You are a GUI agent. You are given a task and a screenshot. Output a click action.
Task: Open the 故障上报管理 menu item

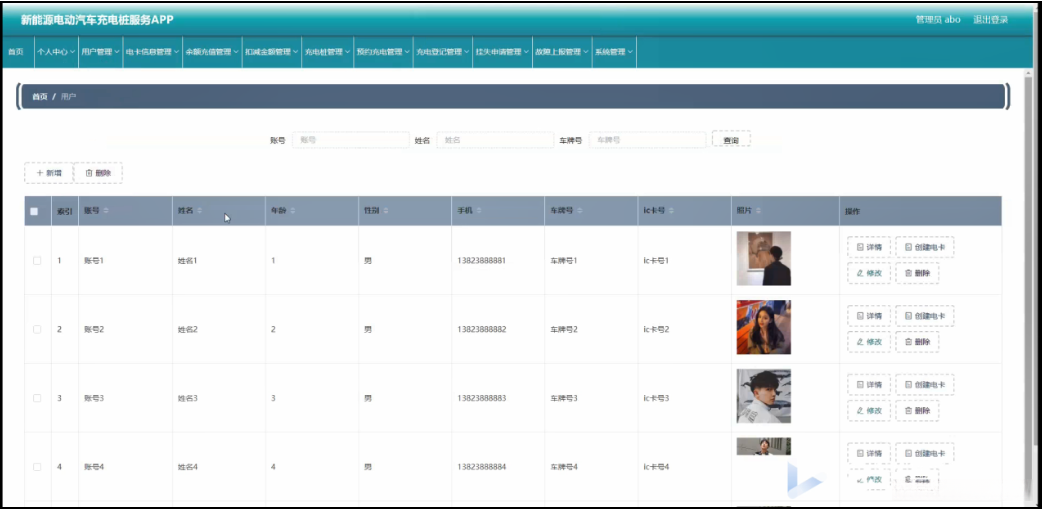[562, 51]
